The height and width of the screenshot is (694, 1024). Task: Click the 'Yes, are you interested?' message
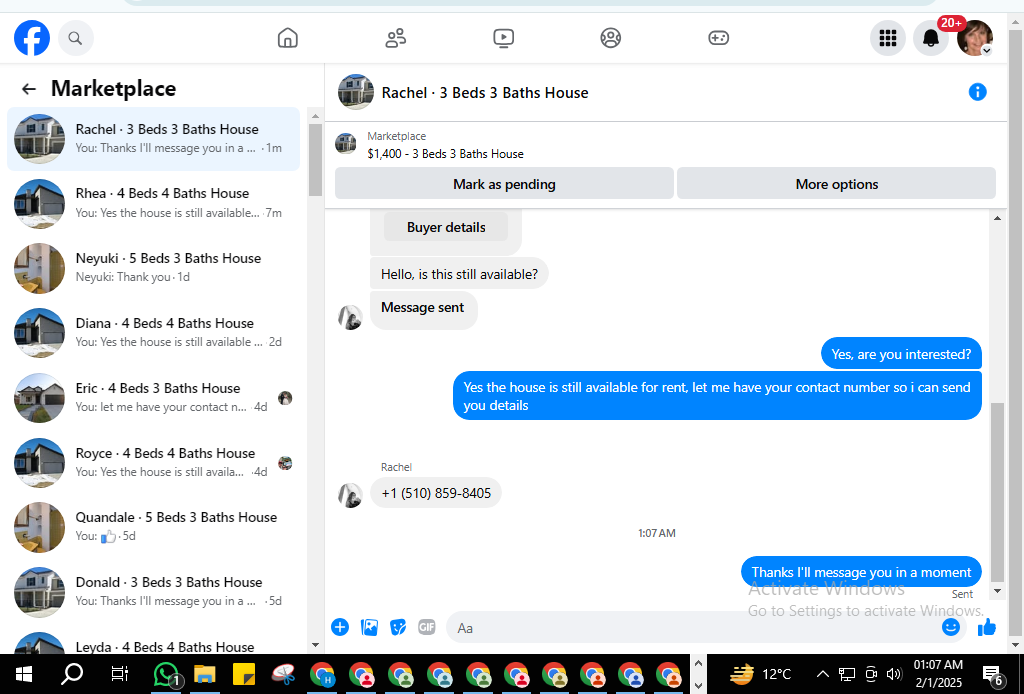[x=901, y=354]
